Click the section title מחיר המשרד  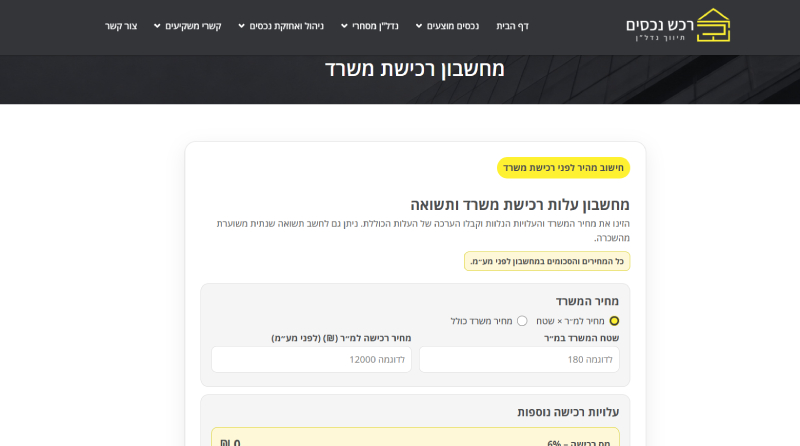tap(587, 301)
